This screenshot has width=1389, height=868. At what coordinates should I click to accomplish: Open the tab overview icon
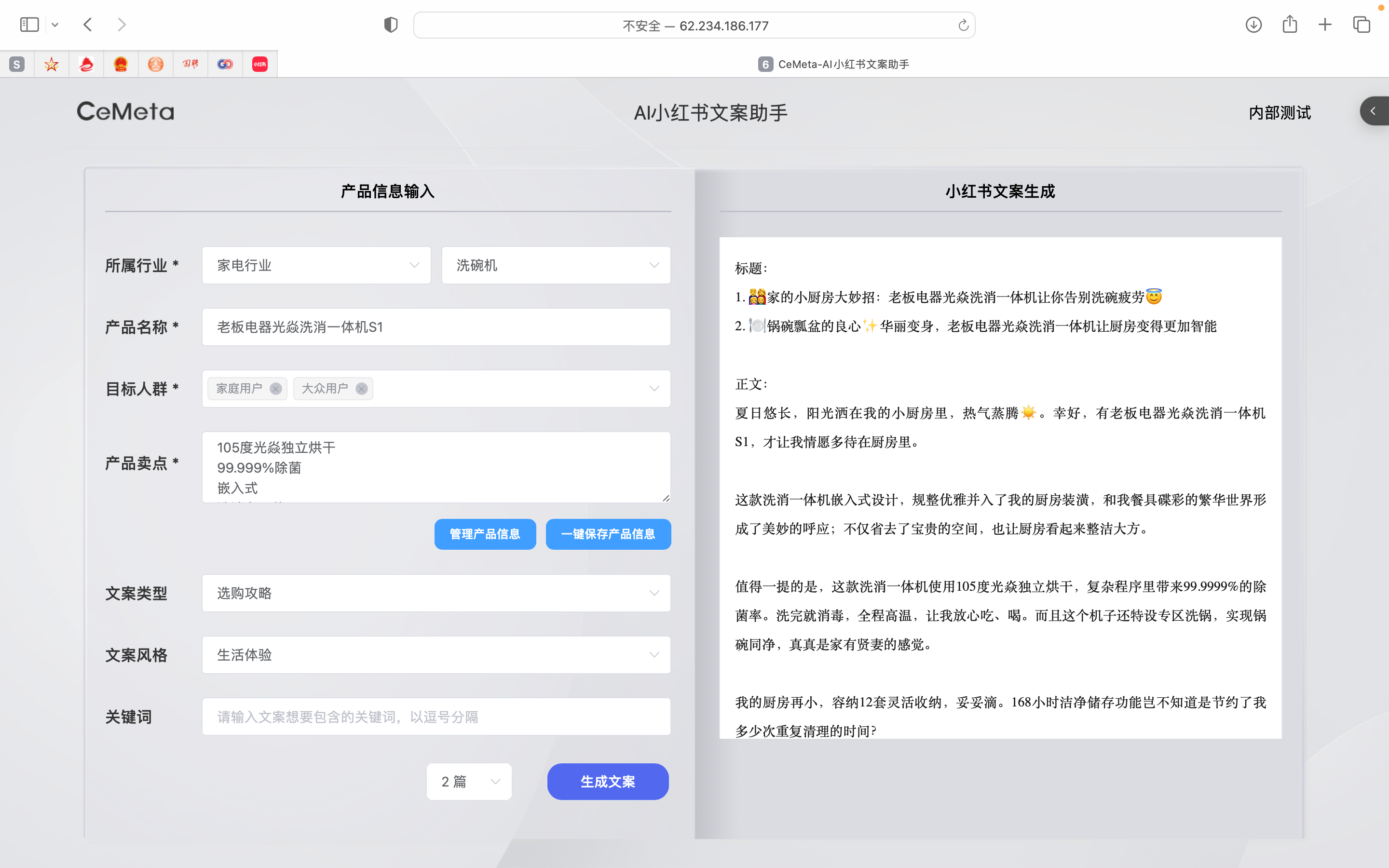pos(1362,25)
